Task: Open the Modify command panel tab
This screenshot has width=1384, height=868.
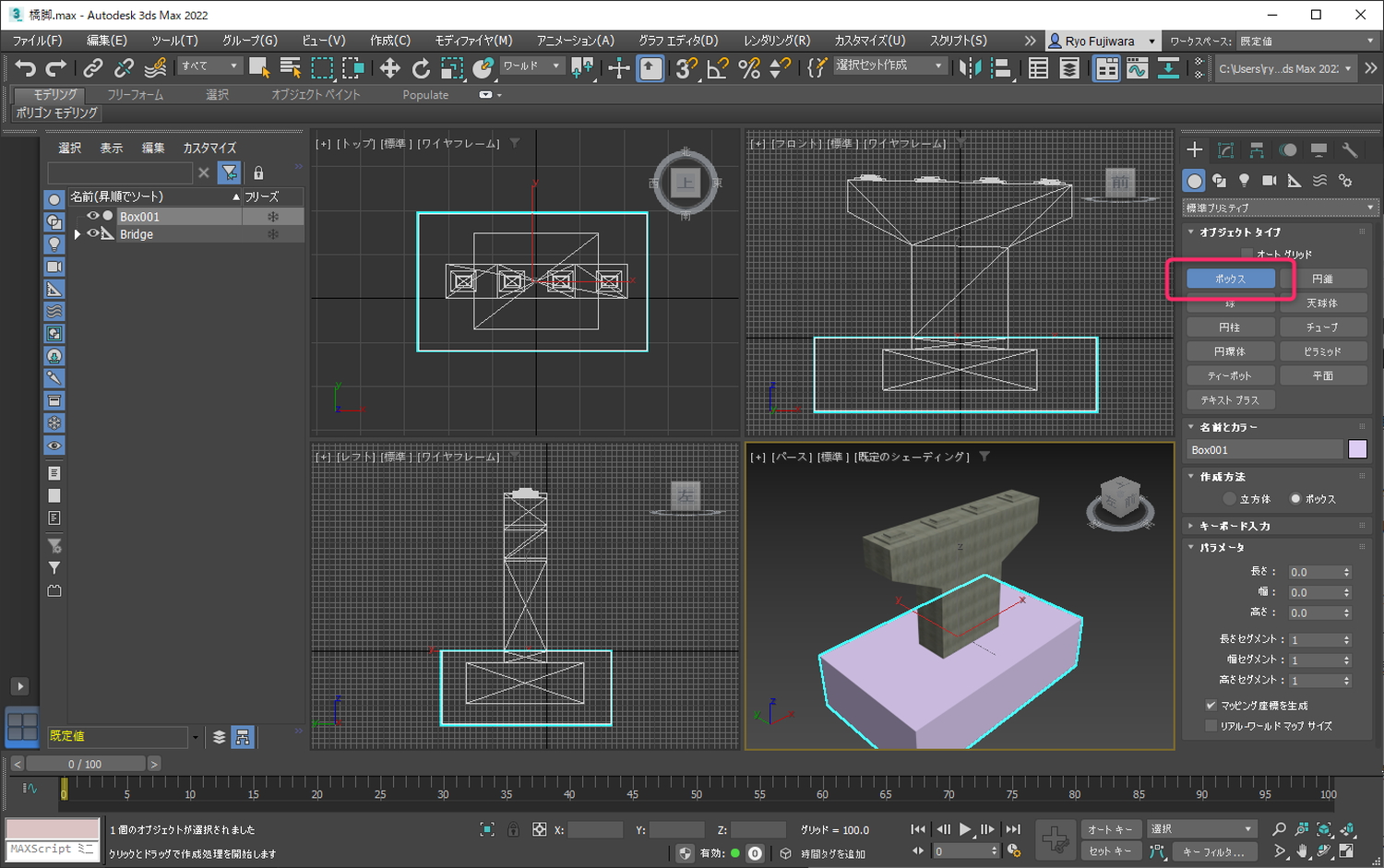Action: [x=1225, y=150]
